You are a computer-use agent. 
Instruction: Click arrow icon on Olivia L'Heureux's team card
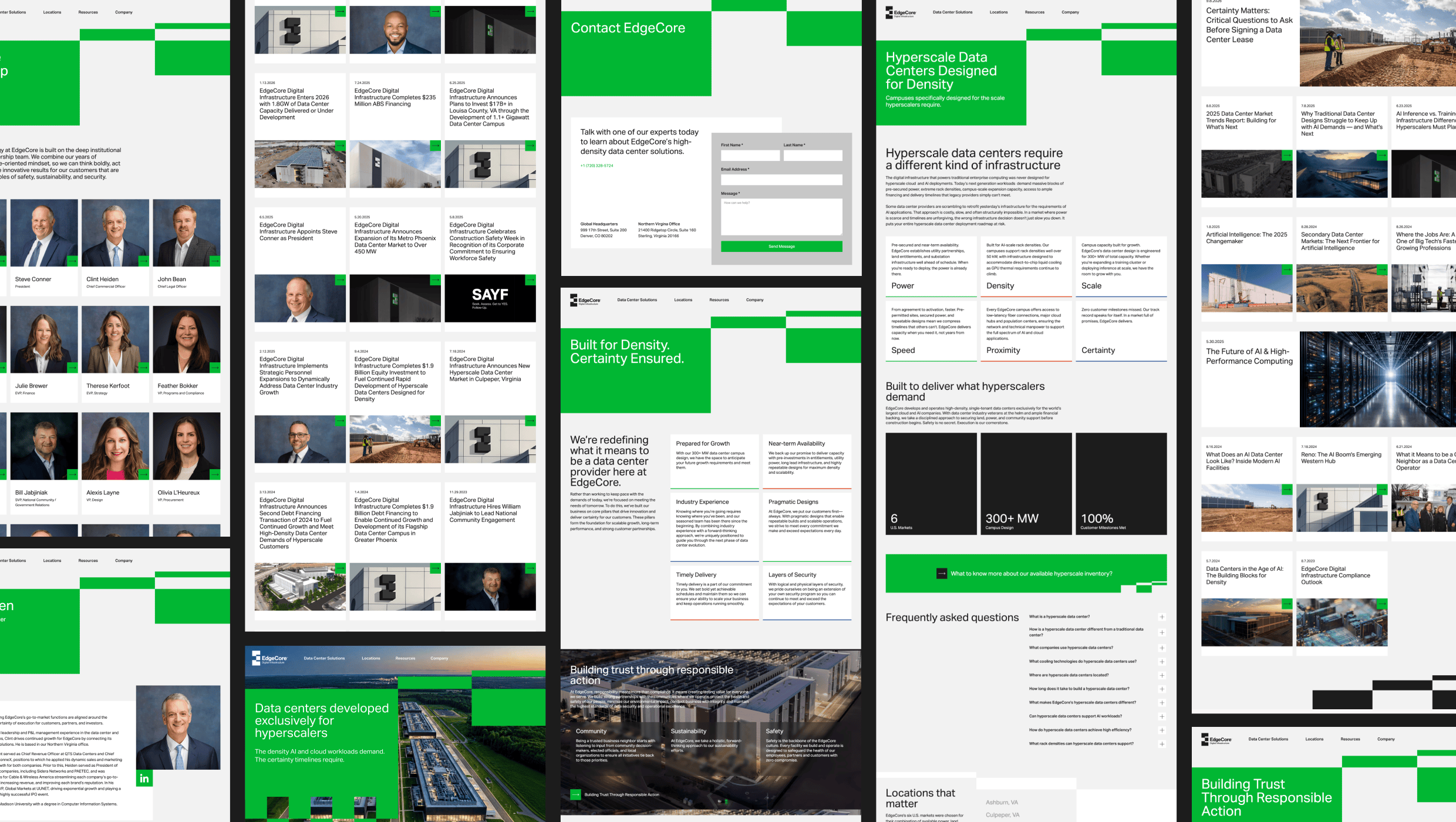[215, 474]
